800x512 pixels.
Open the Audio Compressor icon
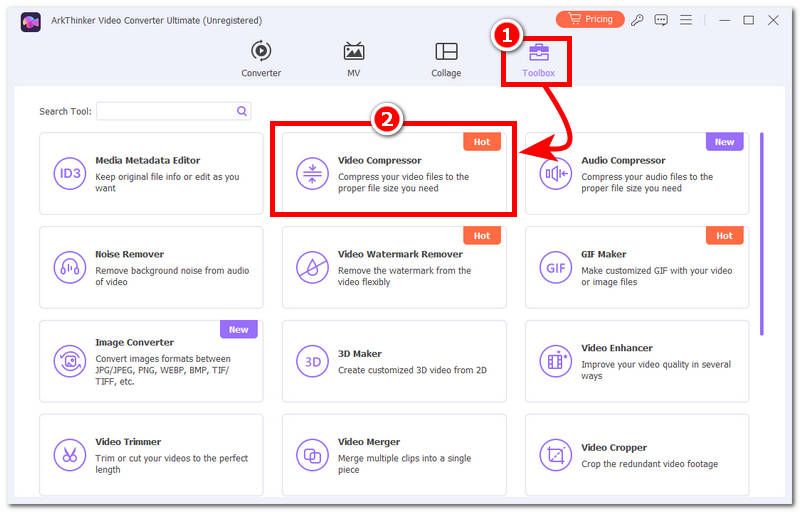555,173
